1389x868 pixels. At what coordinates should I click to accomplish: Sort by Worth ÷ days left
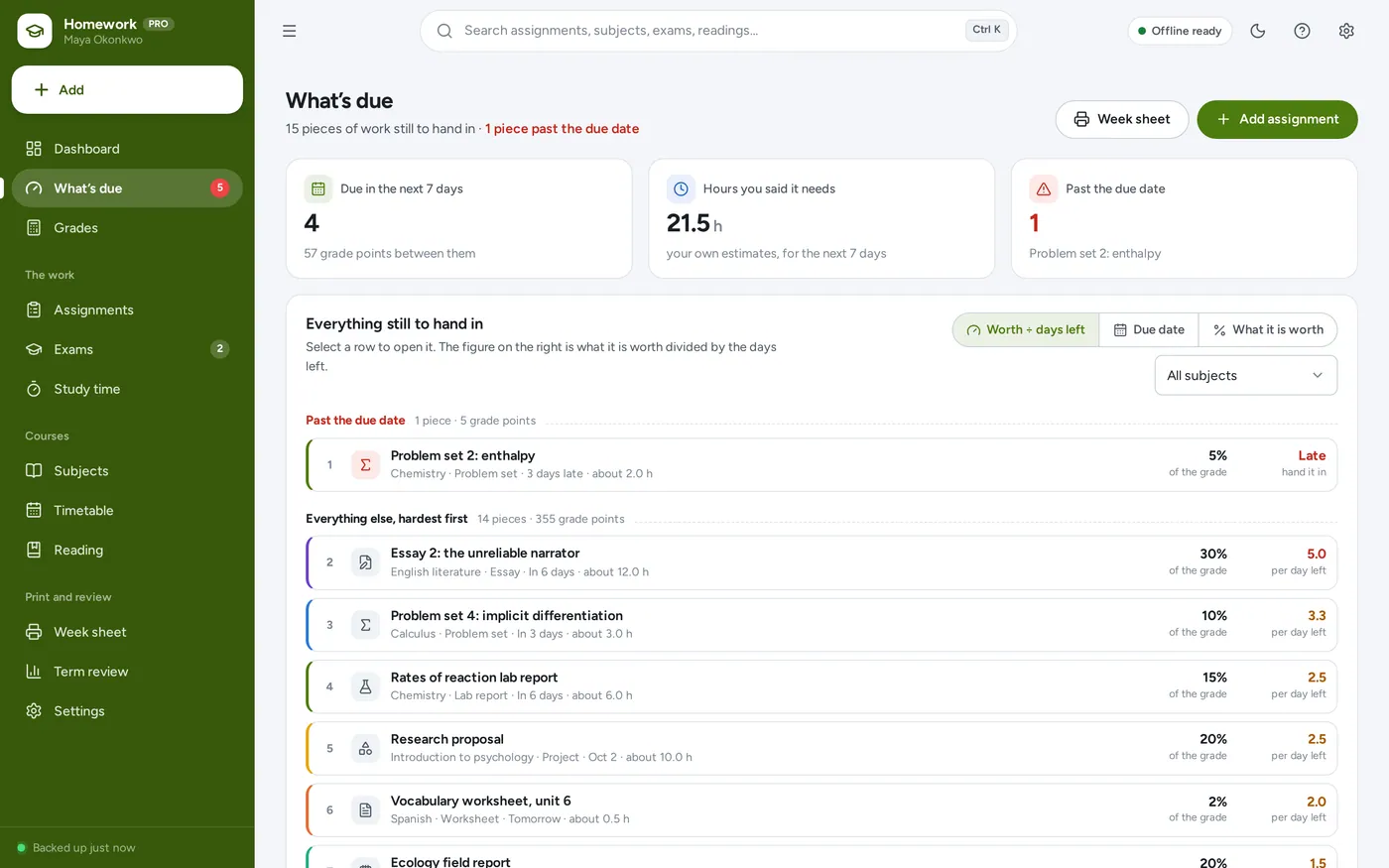pyautogui.click(x=1026, y=329)
